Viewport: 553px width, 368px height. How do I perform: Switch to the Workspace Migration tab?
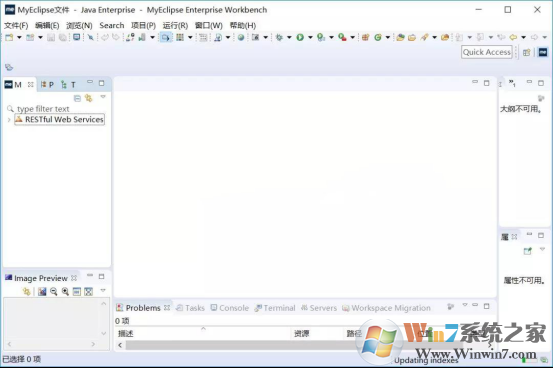[x=387, y=308]
